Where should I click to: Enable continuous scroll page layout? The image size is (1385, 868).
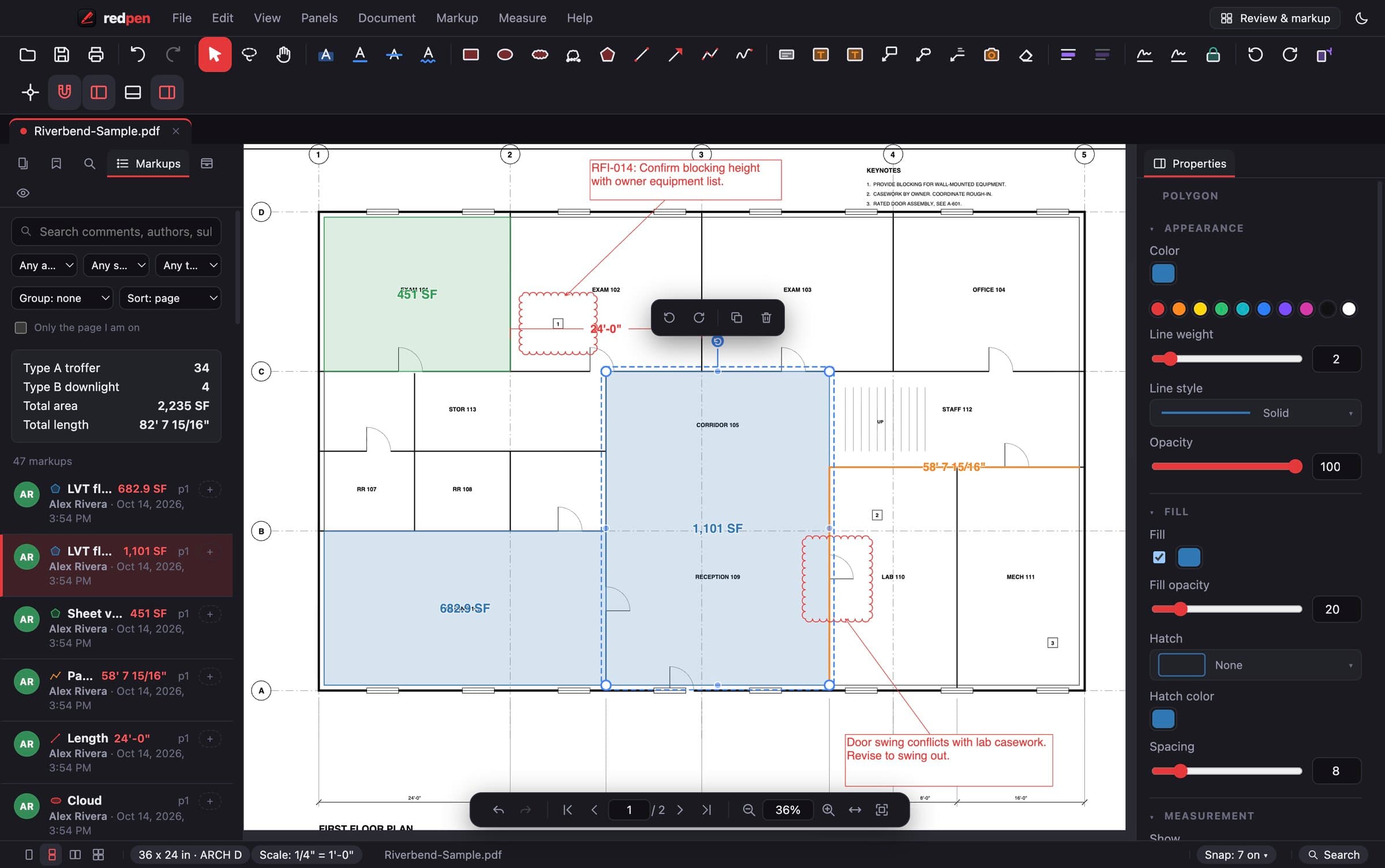point(51,855)
